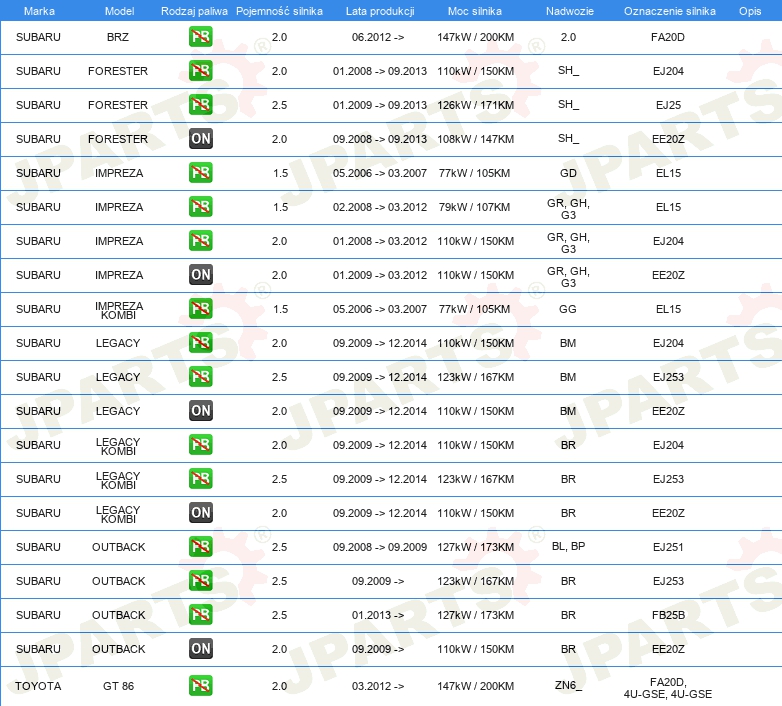The height and width of the screenshot is (706, 782).
Task: Click the TOYOTA brand cell
Action: point(38,686)
